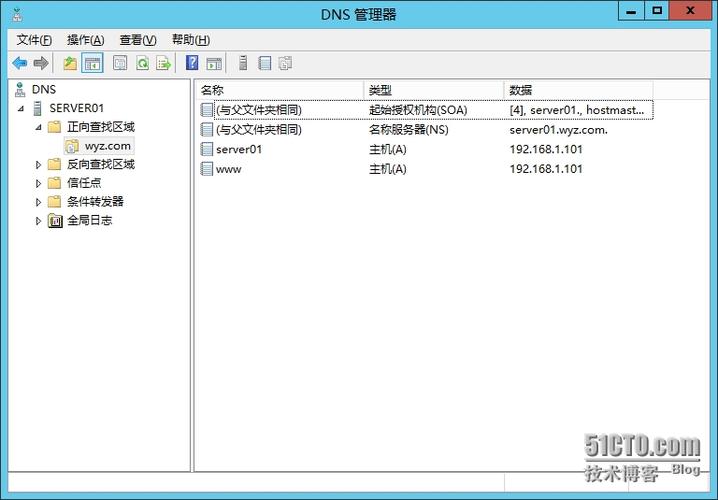Click the www host record icon
718x500 pixels.
click(x=207, y=169)
